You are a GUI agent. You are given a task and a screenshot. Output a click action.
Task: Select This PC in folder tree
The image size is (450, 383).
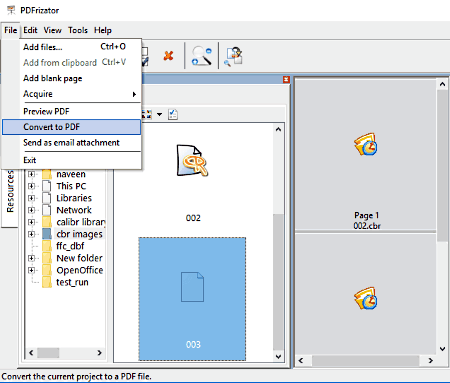pyautogui.click(x=71, y=186)
